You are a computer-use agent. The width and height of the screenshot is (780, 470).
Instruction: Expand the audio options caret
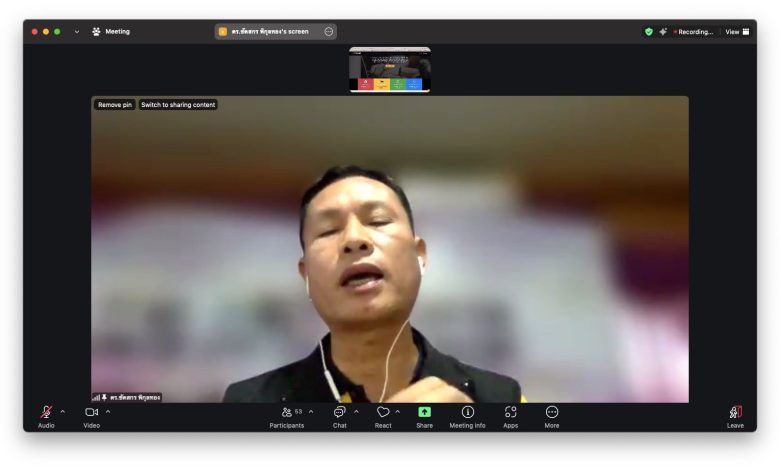[x=63, y=411]
